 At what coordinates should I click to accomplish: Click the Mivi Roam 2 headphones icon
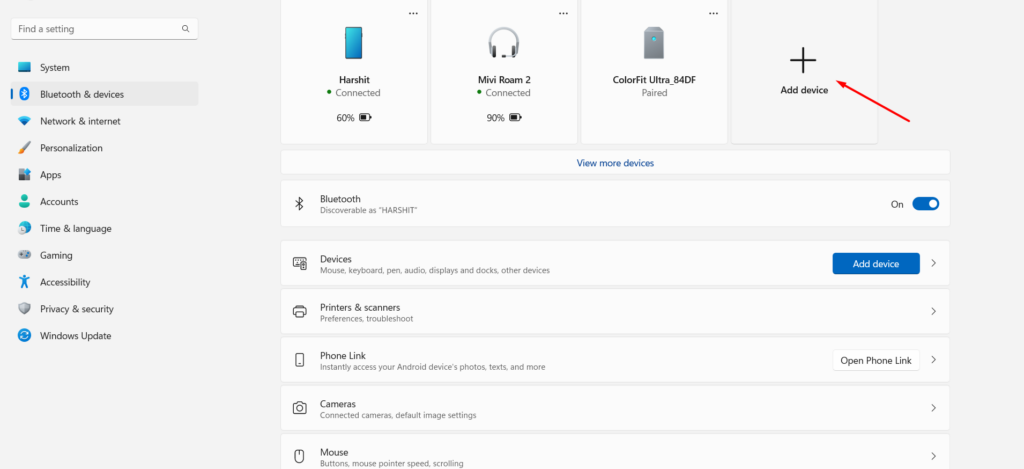pos(503,43)
